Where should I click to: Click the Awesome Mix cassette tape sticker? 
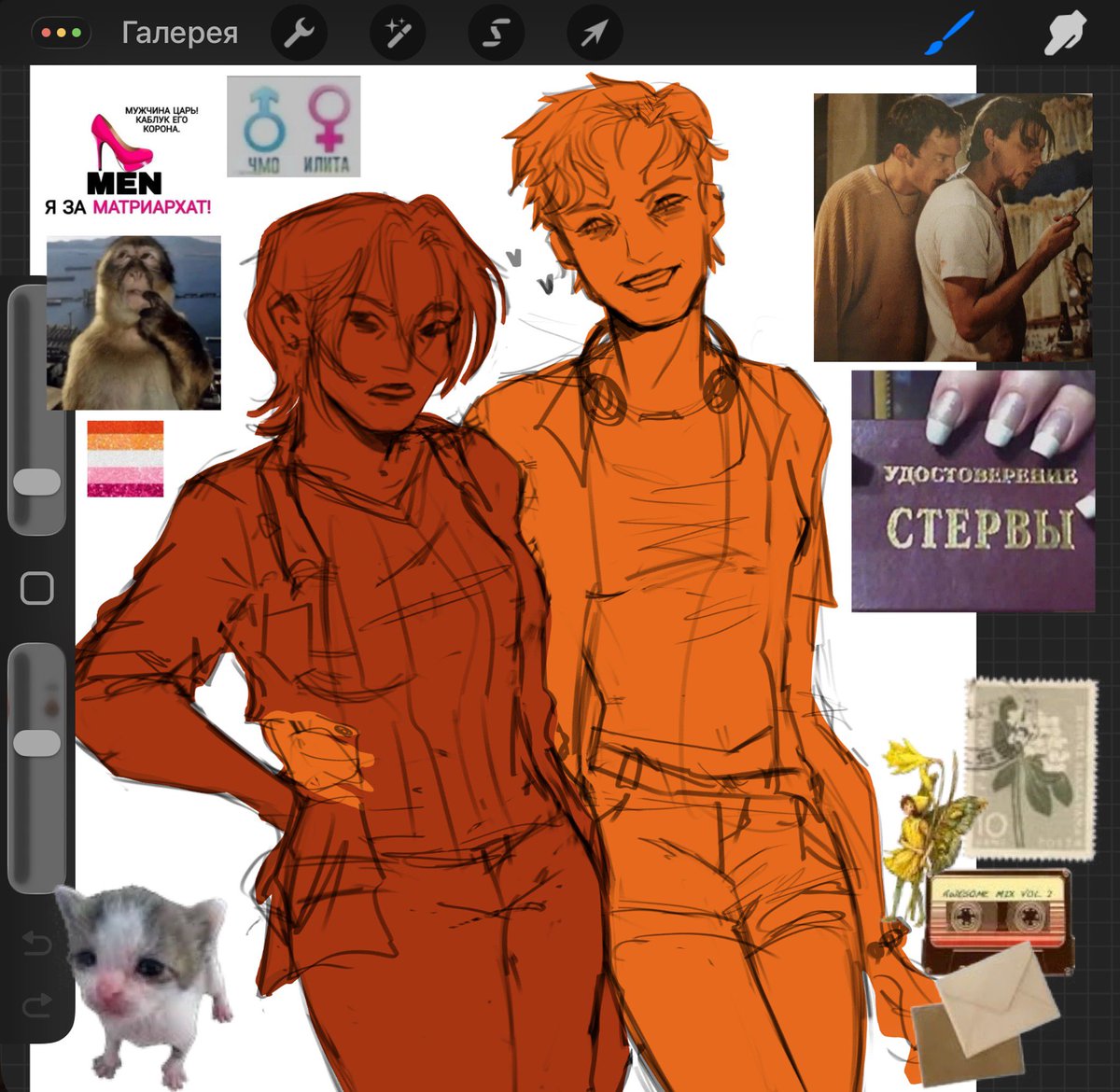(x=1000, y=920)
